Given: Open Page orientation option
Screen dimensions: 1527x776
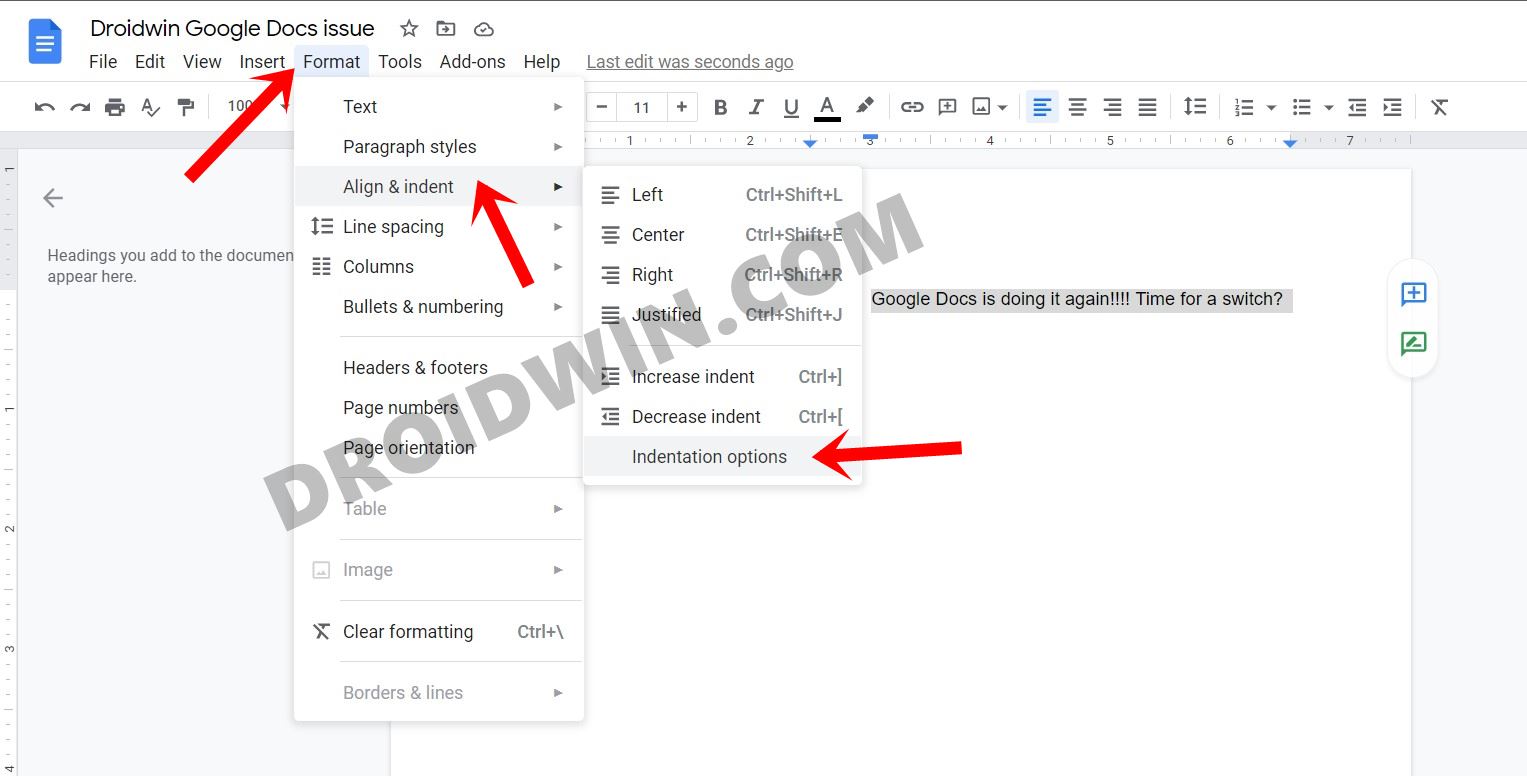Looking at the screenshot, I should click(439, 448).
